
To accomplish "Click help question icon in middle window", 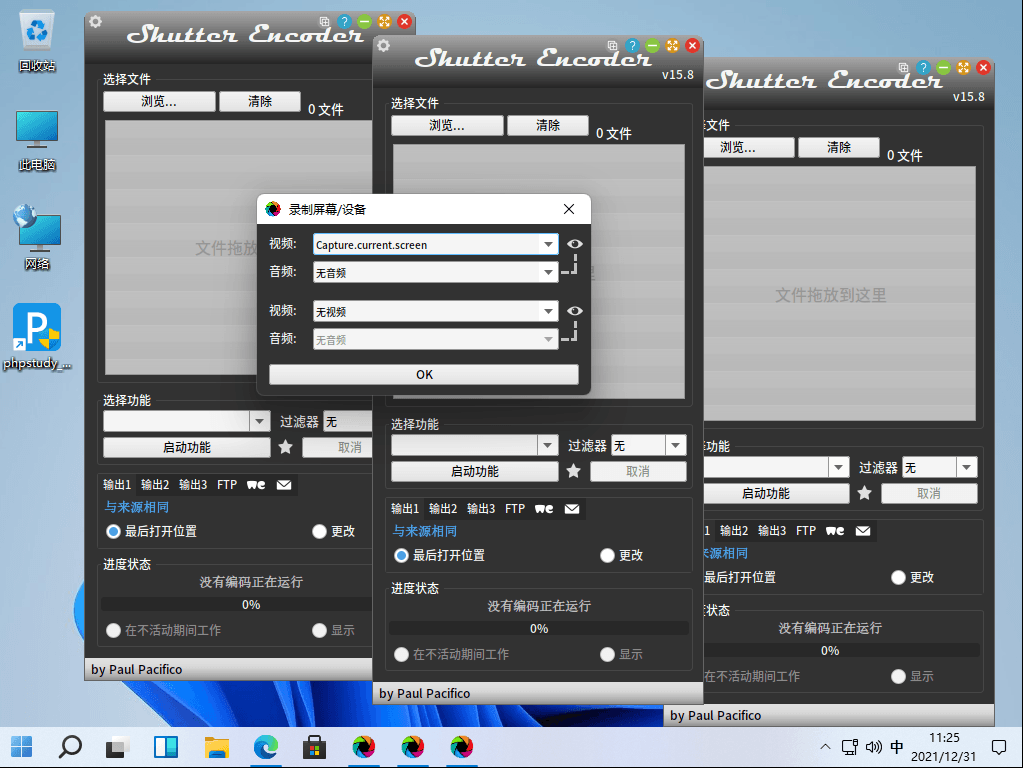I will click(x=632, y=46).
